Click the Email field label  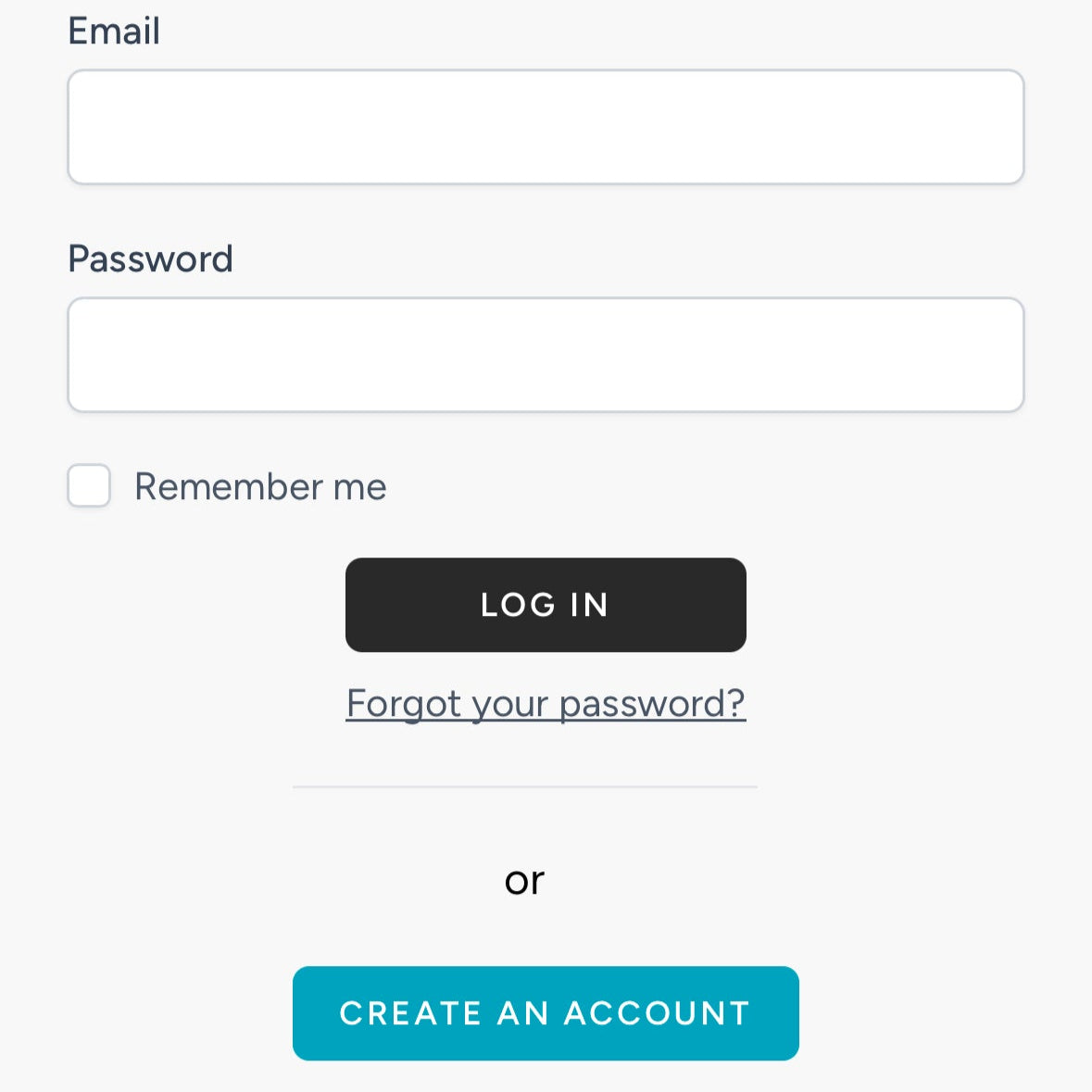[x=114, y=31]
